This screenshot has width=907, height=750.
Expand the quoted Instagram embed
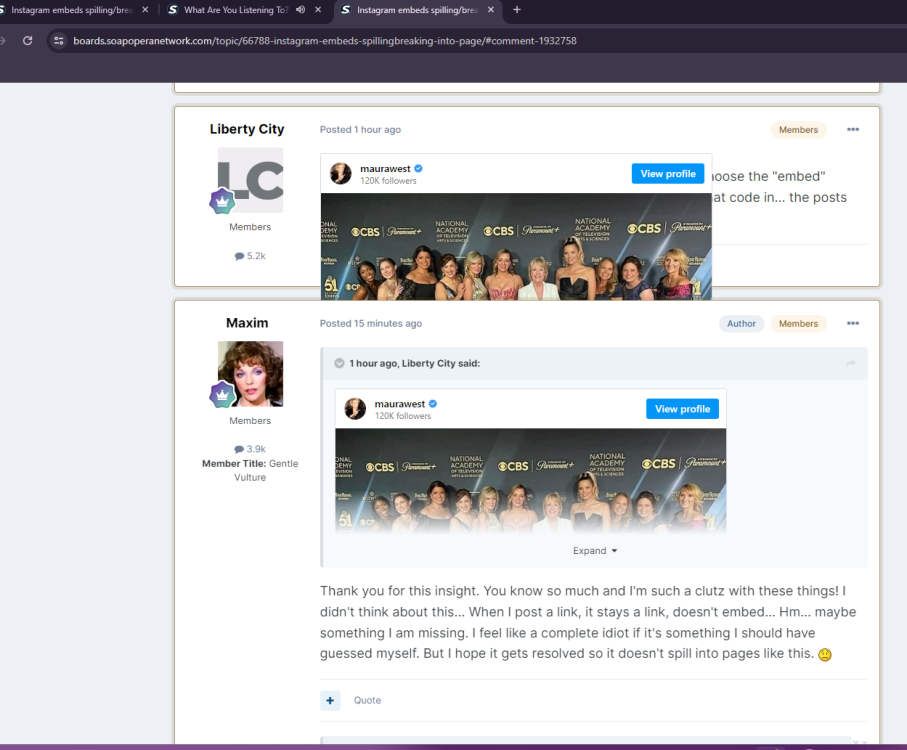point(594,551)
